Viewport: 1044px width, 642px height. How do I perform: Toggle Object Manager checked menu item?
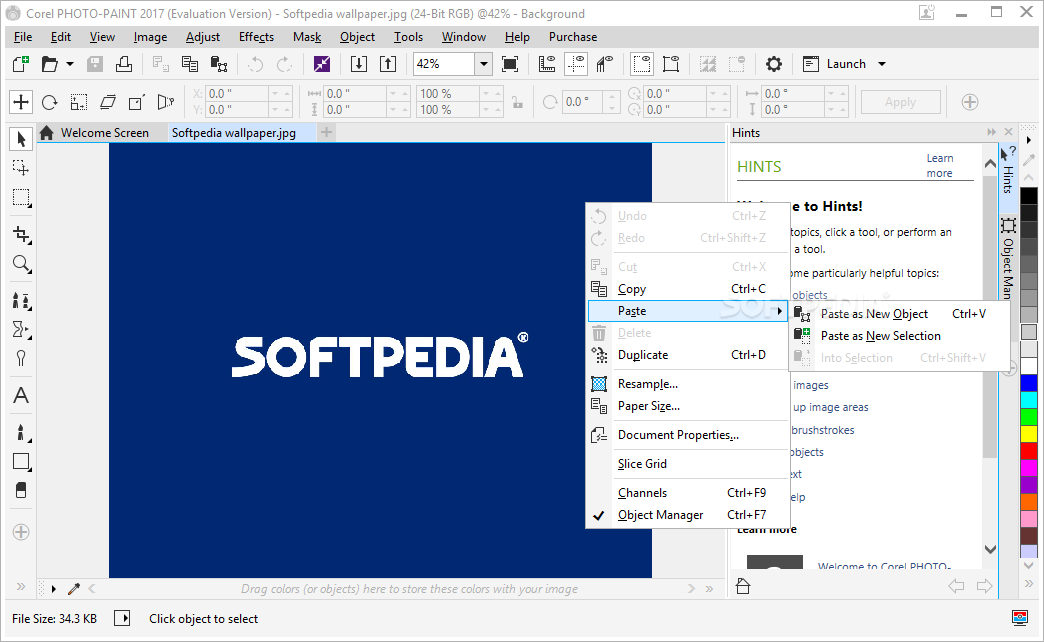688,515
